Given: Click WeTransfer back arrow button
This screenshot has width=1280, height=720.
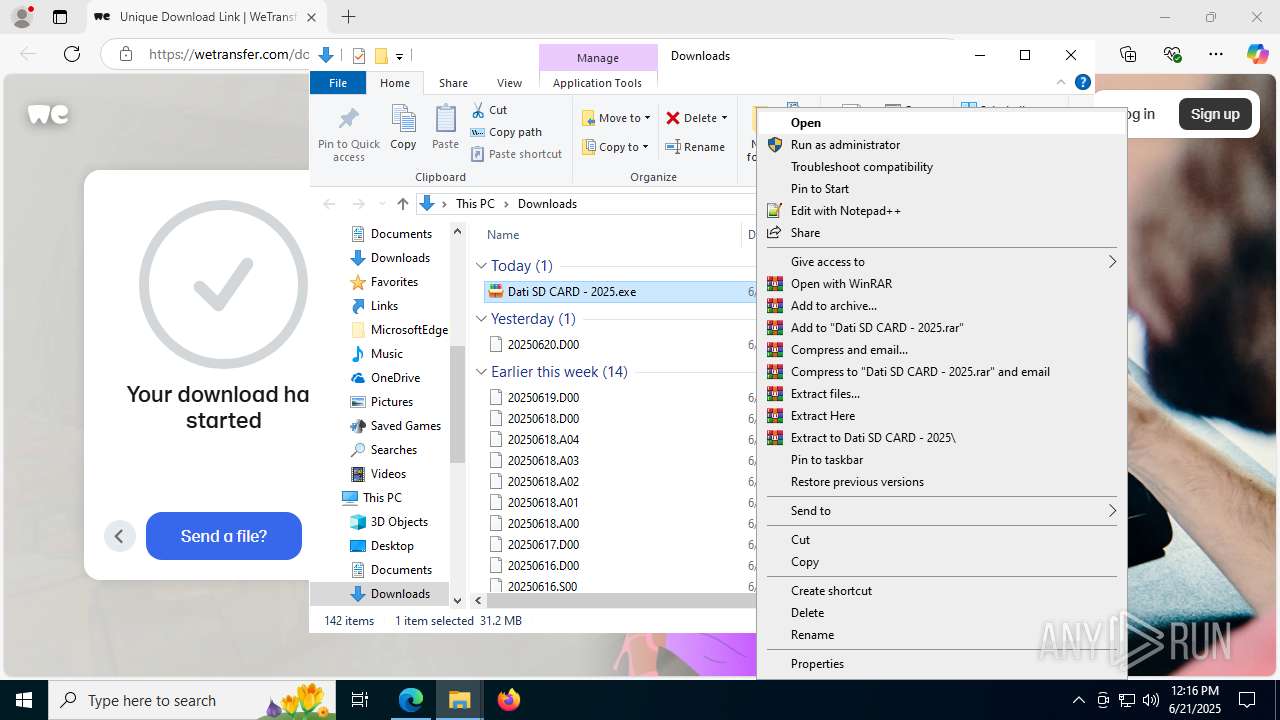Looking at the screenshot, I should pos(119,536).
